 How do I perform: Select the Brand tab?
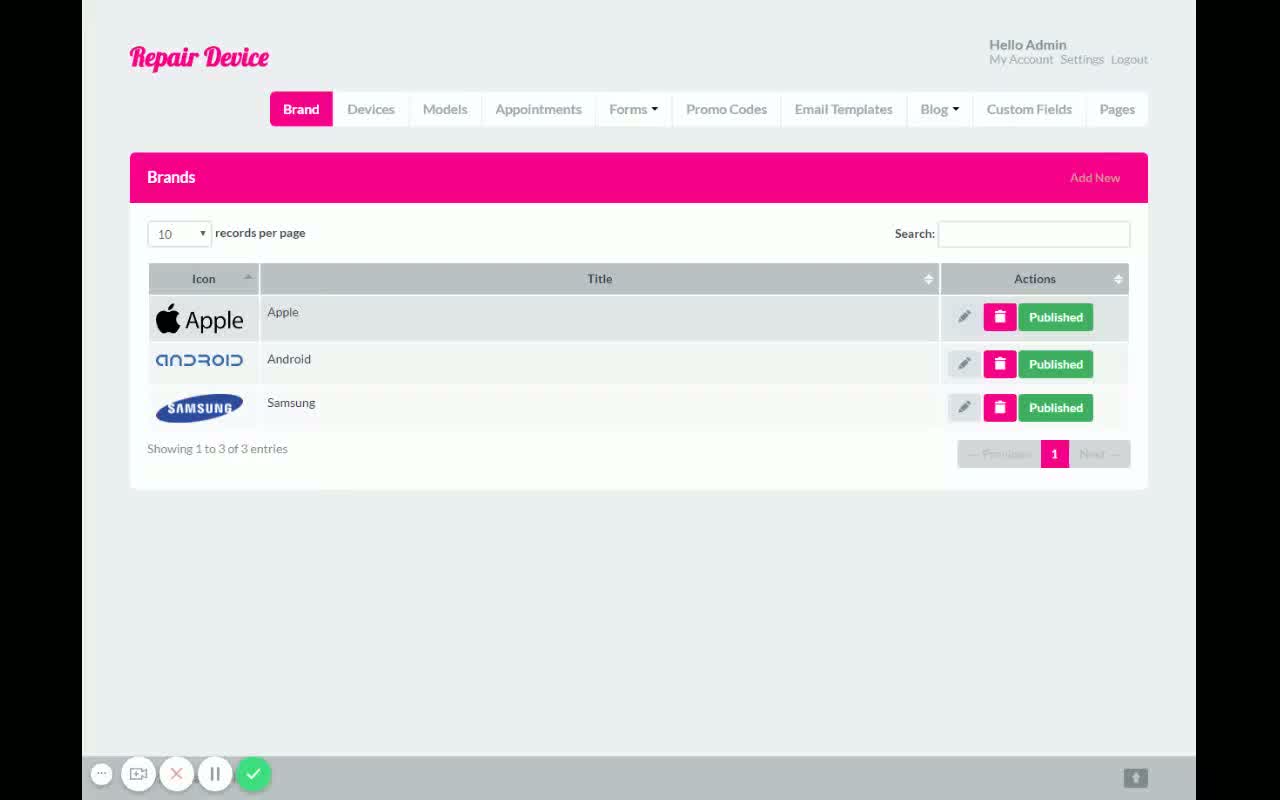[301, 109]
